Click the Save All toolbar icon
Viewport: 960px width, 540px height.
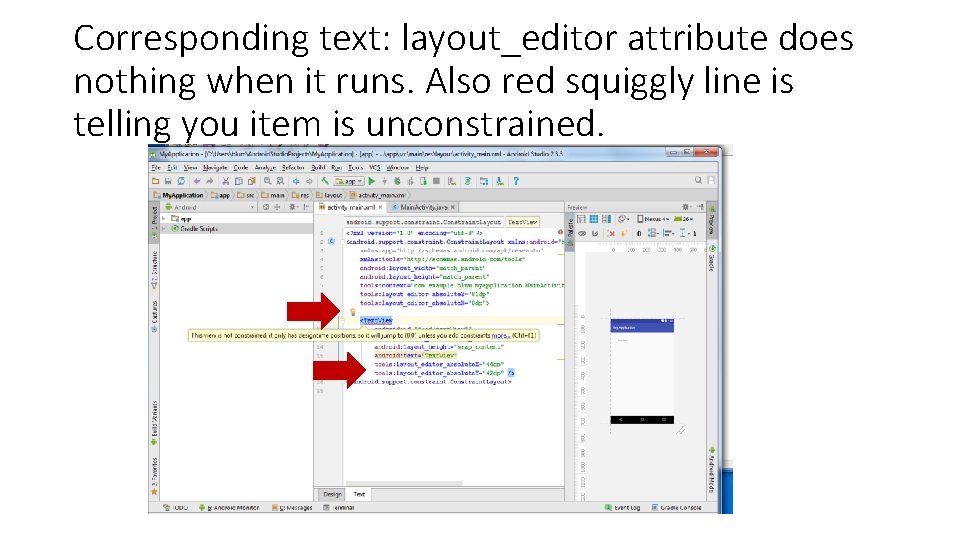(x=168, y=181)
